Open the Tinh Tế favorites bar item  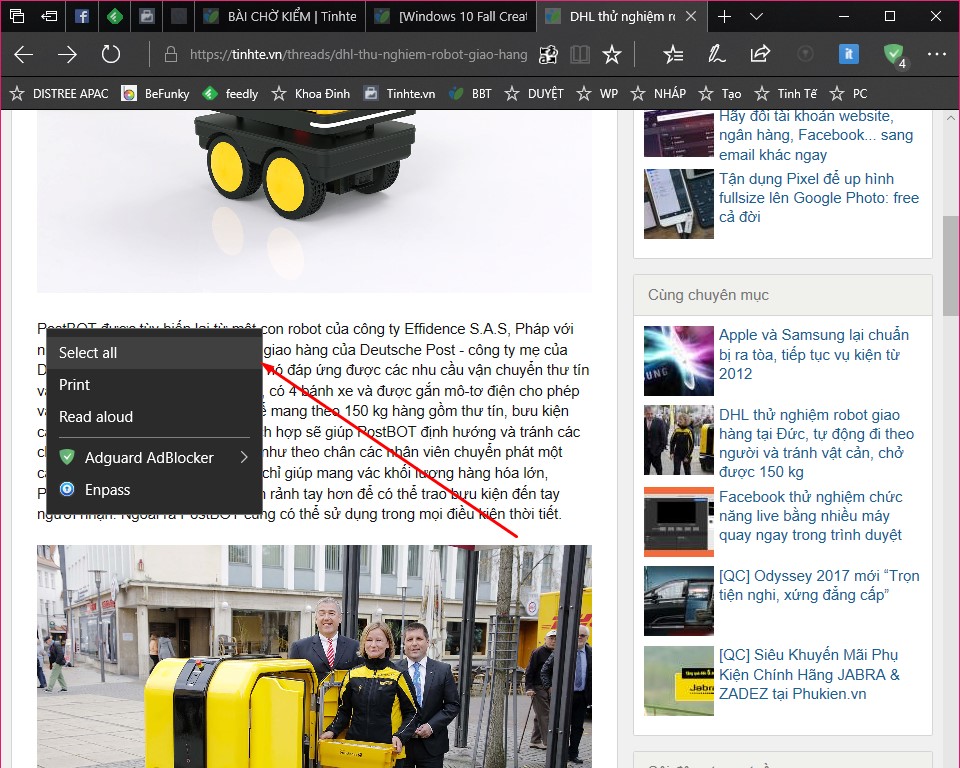(x=786, y=94)
